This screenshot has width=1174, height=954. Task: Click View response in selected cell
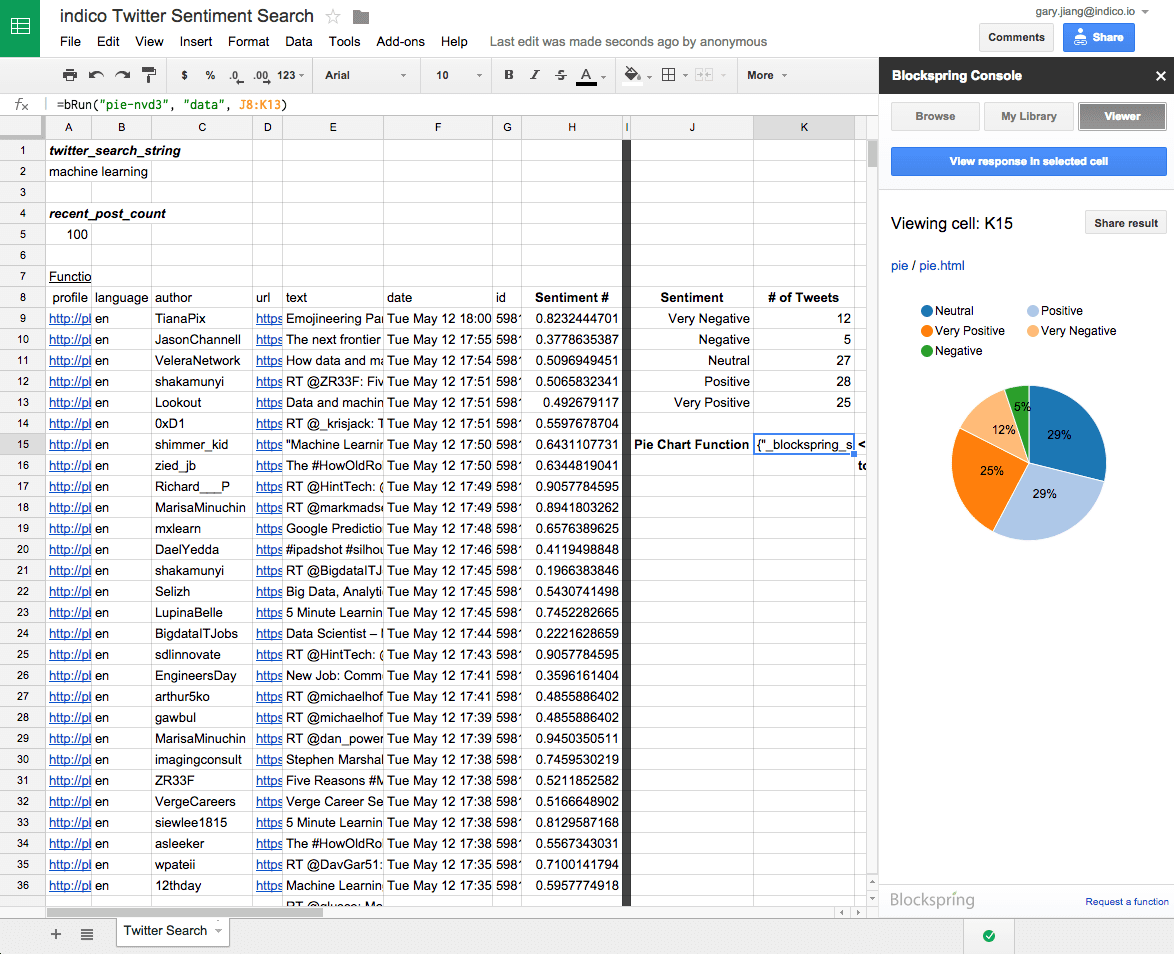tap(1028, 161)
